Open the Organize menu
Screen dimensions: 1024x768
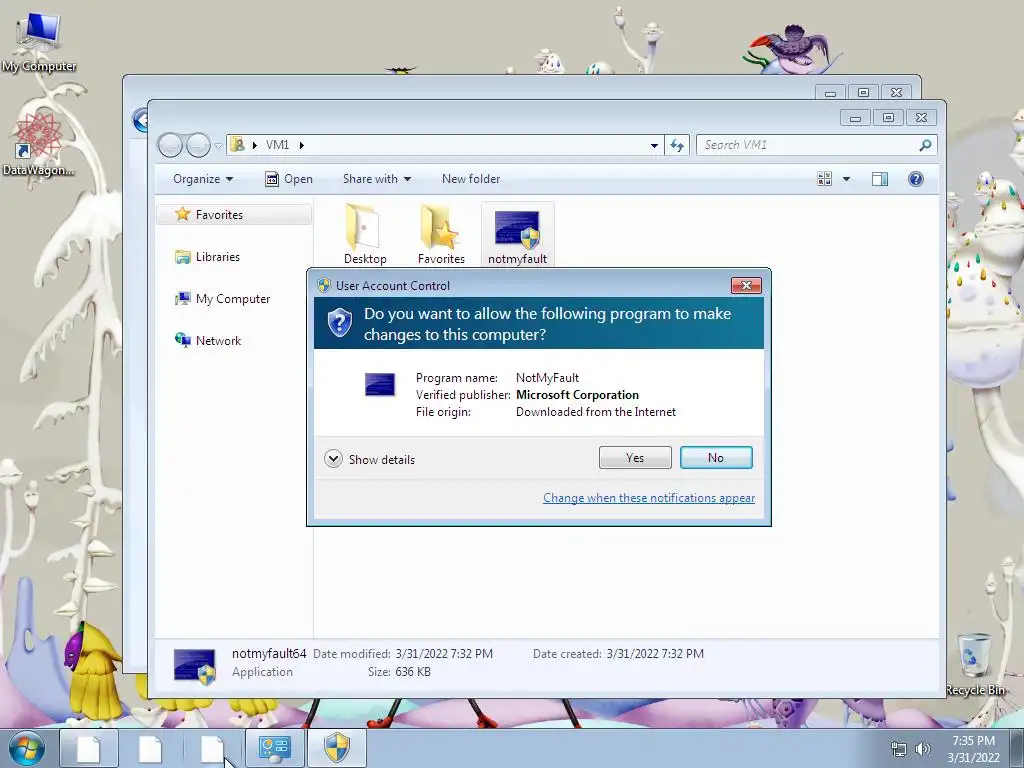pyautogui.click(x=202, y=179)
